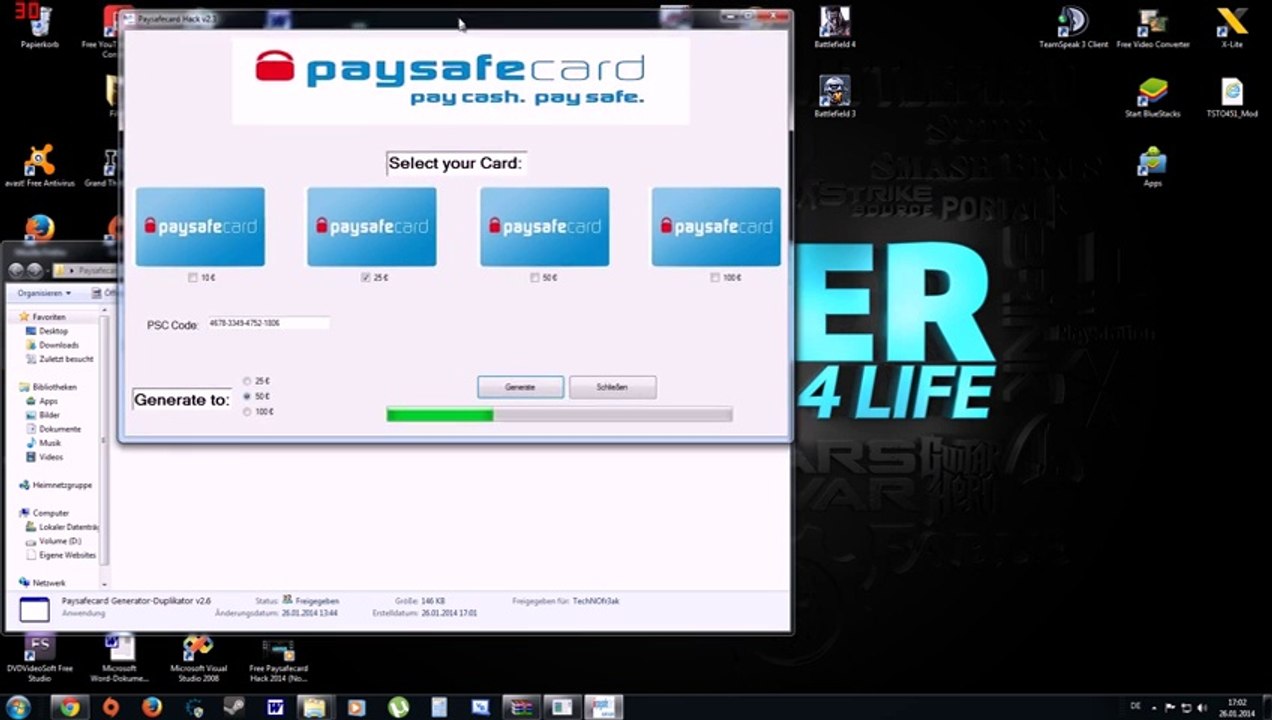Uncheck the 25 € card checkbox
This screenshot has height=720, width=1272.
366,278
